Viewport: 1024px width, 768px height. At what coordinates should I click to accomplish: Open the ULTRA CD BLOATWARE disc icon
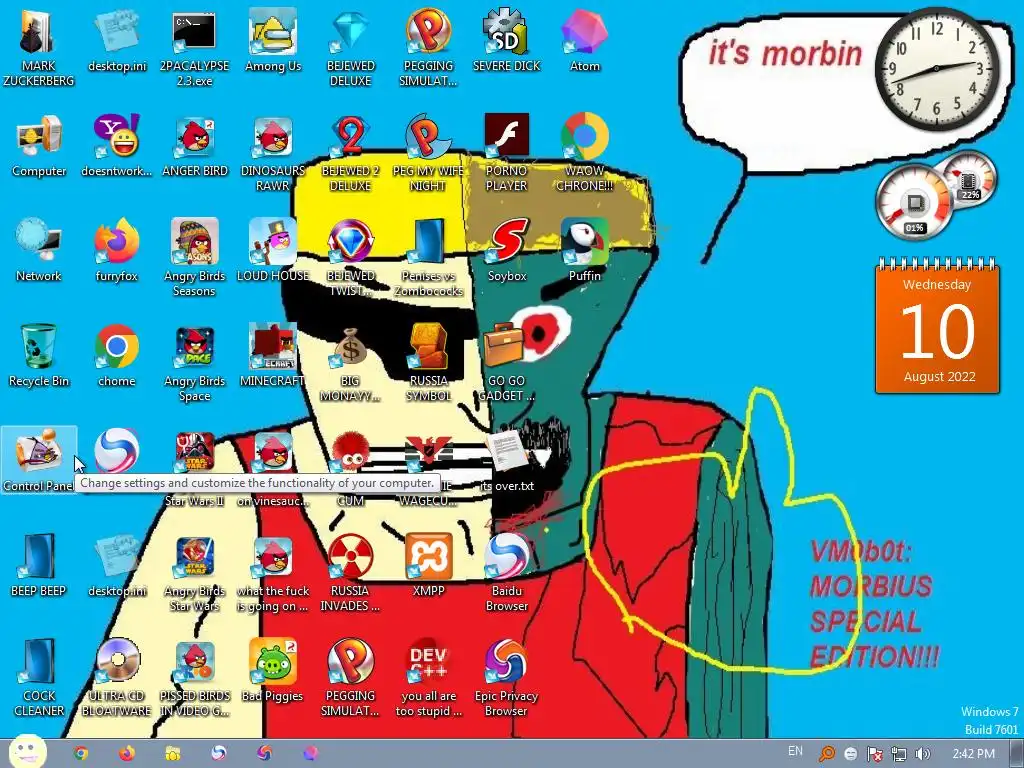tap(116, 679)
